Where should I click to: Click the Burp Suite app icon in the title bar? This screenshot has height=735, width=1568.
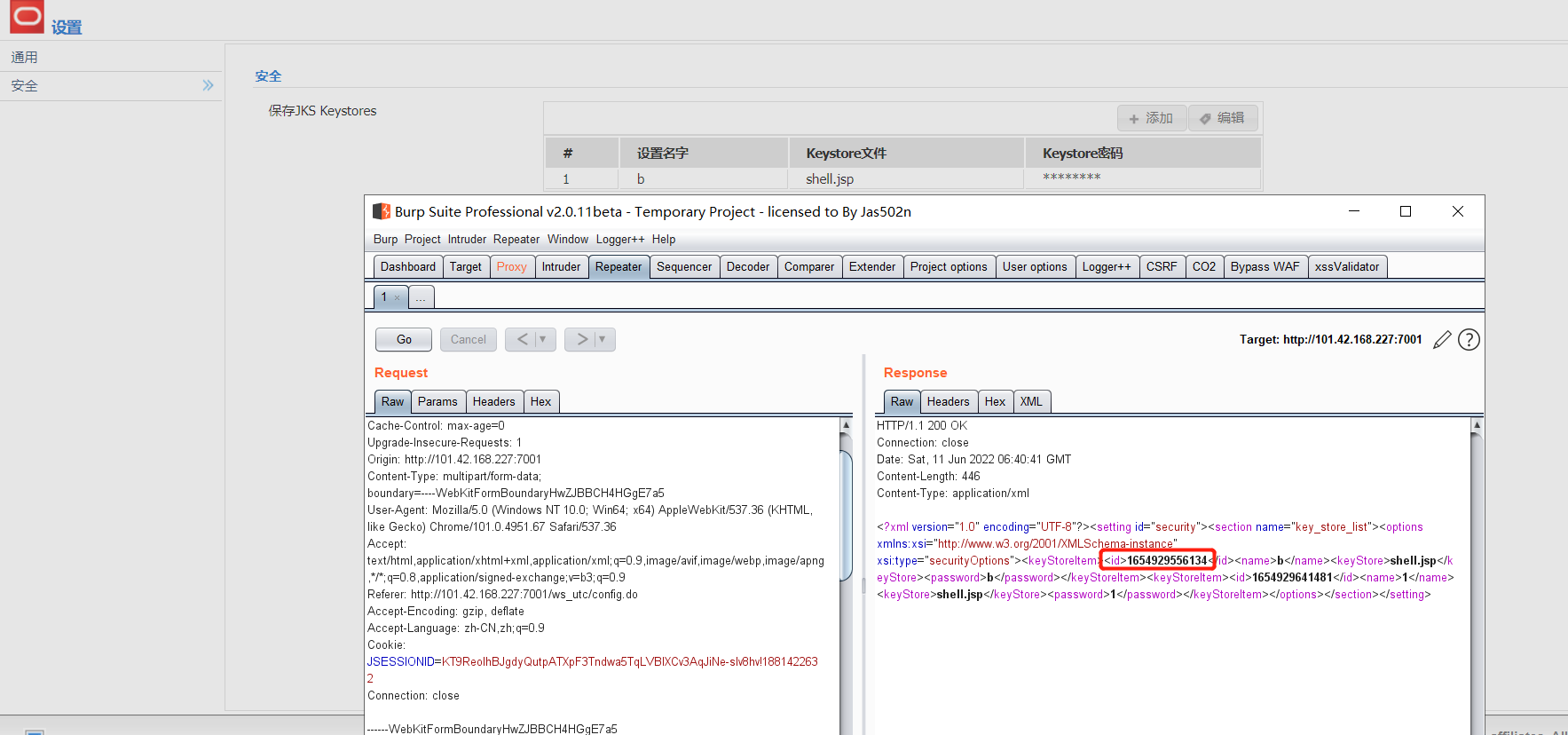pyautogui.click(x=382, y=211)
